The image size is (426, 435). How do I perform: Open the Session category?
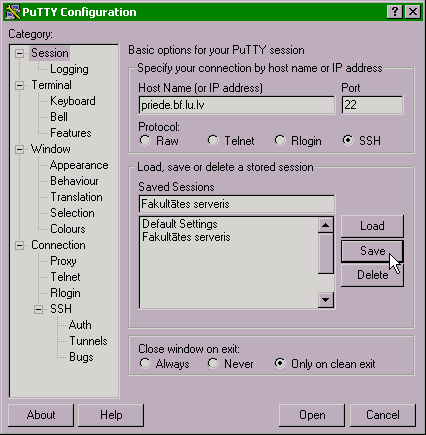coord(50,53)
